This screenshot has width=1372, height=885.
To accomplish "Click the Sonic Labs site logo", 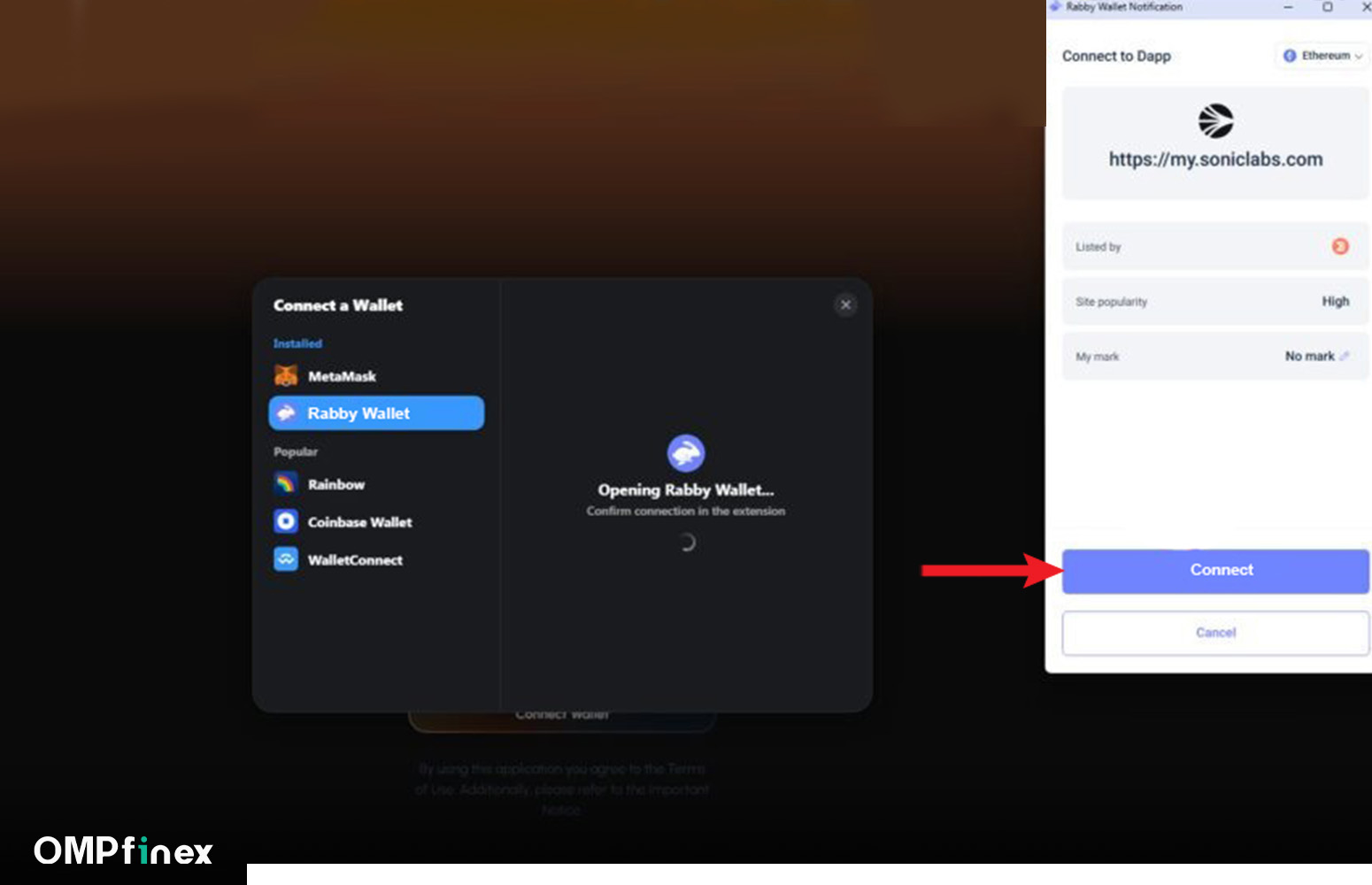I will pyautogui.click(x=1214, y=119).
